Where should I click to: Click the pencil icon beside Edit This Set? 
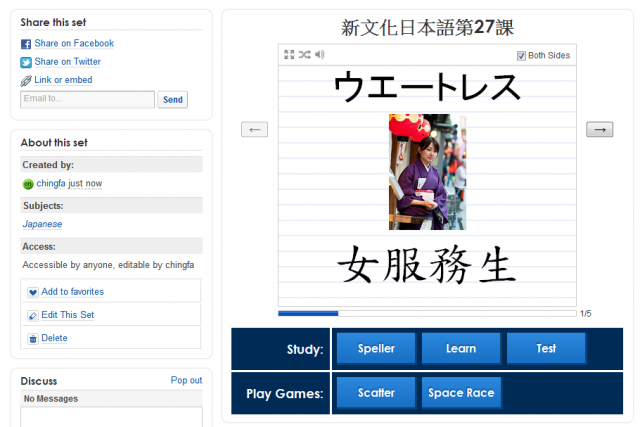coord(33,316)
